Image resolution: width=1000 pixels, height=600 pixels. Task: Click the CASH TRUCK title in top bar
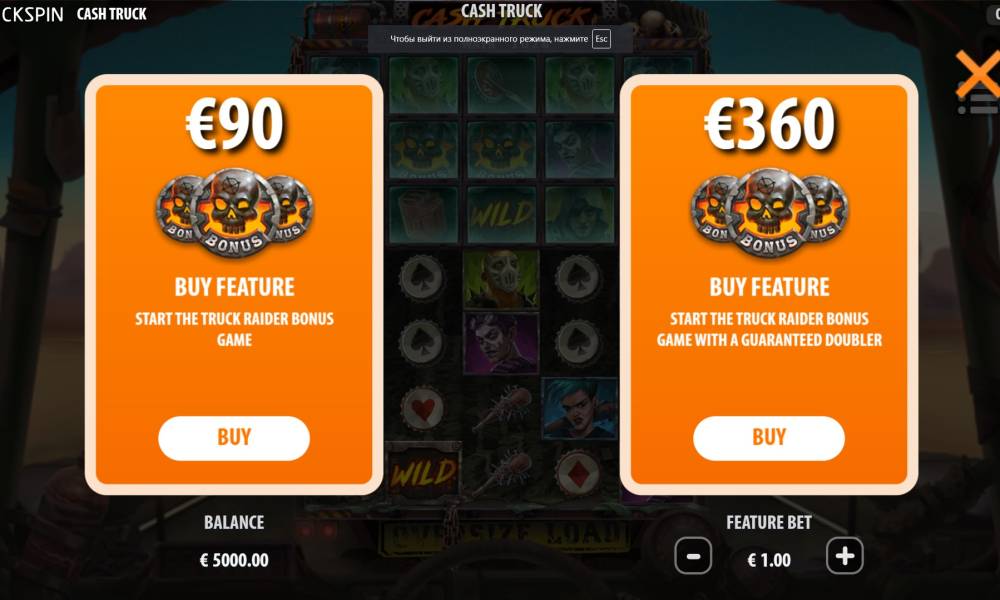point(112,14)
